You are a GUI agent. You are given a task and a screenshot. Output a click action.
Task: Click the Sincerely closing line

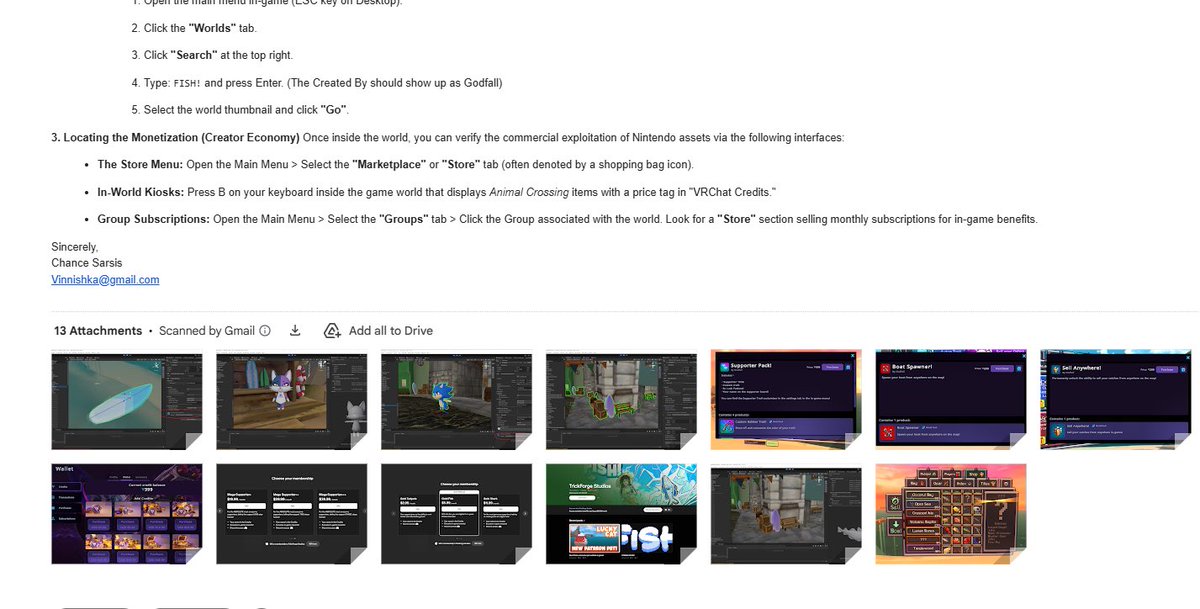[75, 246]
